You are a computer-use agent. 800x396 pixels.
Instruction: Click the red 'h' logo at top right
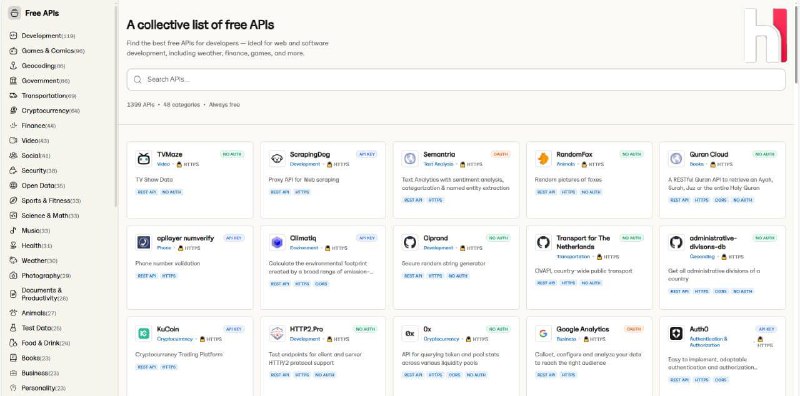click(x=765, y=35)
